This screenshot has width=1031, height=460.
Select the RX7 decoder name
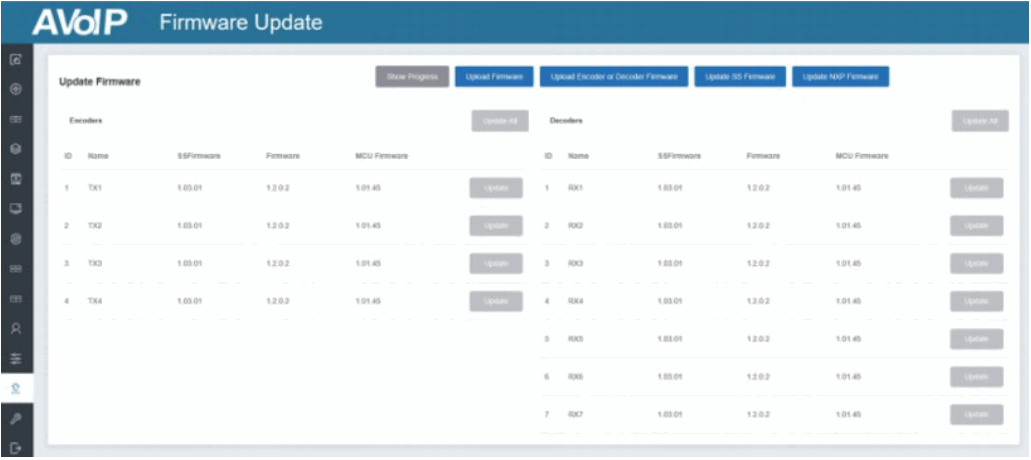click(576, 415)
